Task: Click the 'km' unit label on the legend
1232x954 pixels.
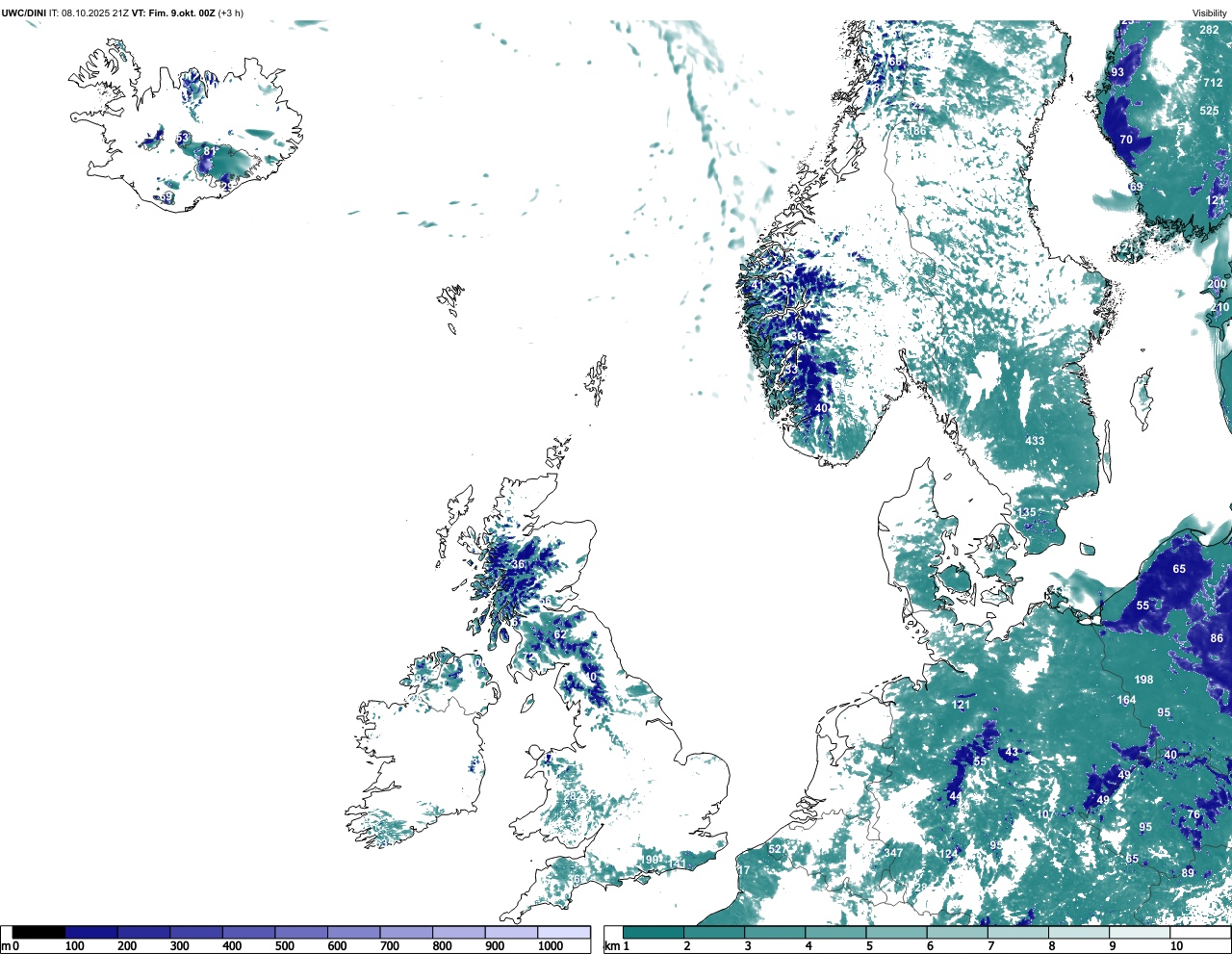Action: pos(610,946)
